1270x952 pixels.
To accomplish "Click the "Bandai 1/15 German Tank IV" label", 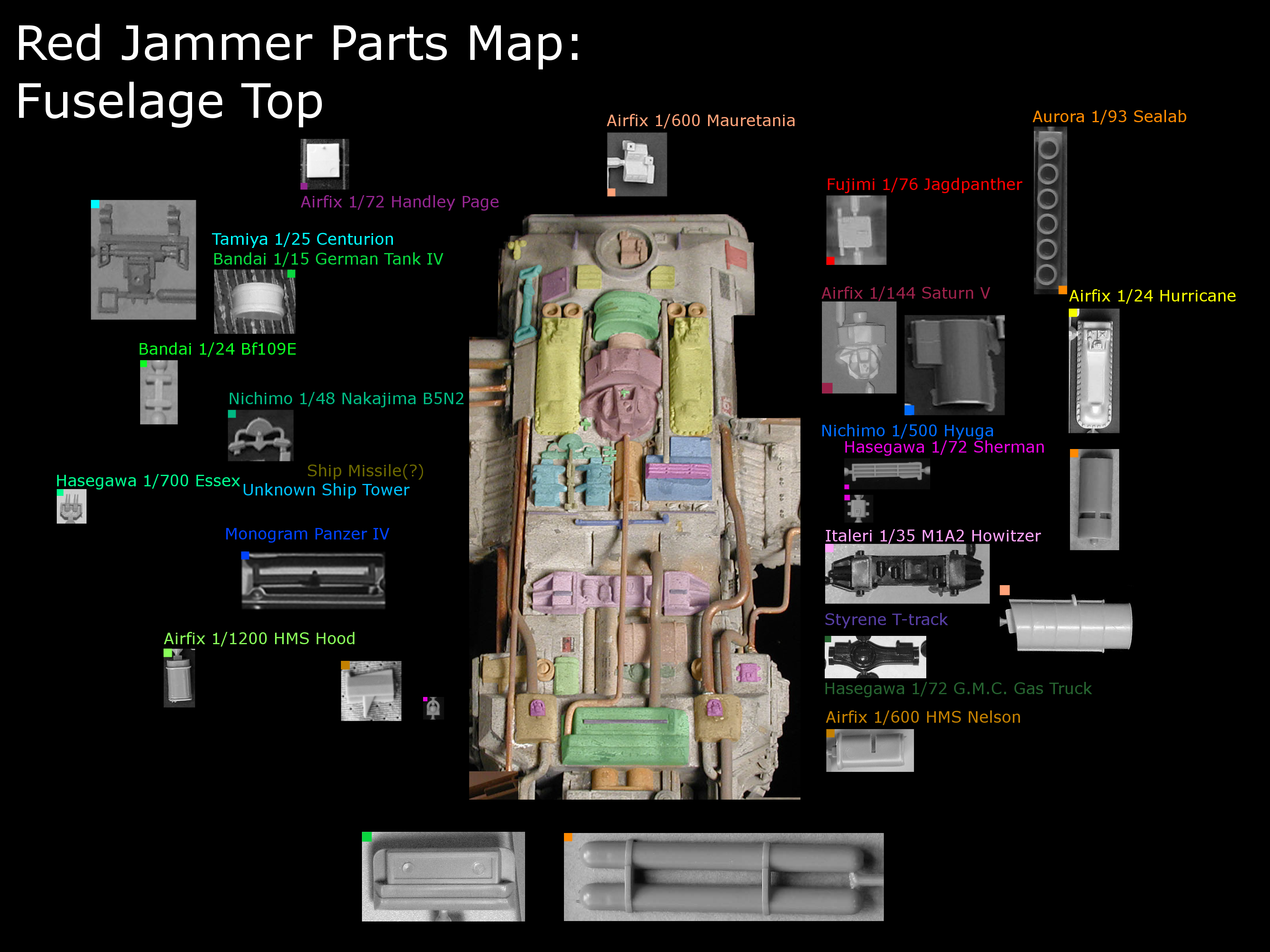I will (x=328, y=259).
